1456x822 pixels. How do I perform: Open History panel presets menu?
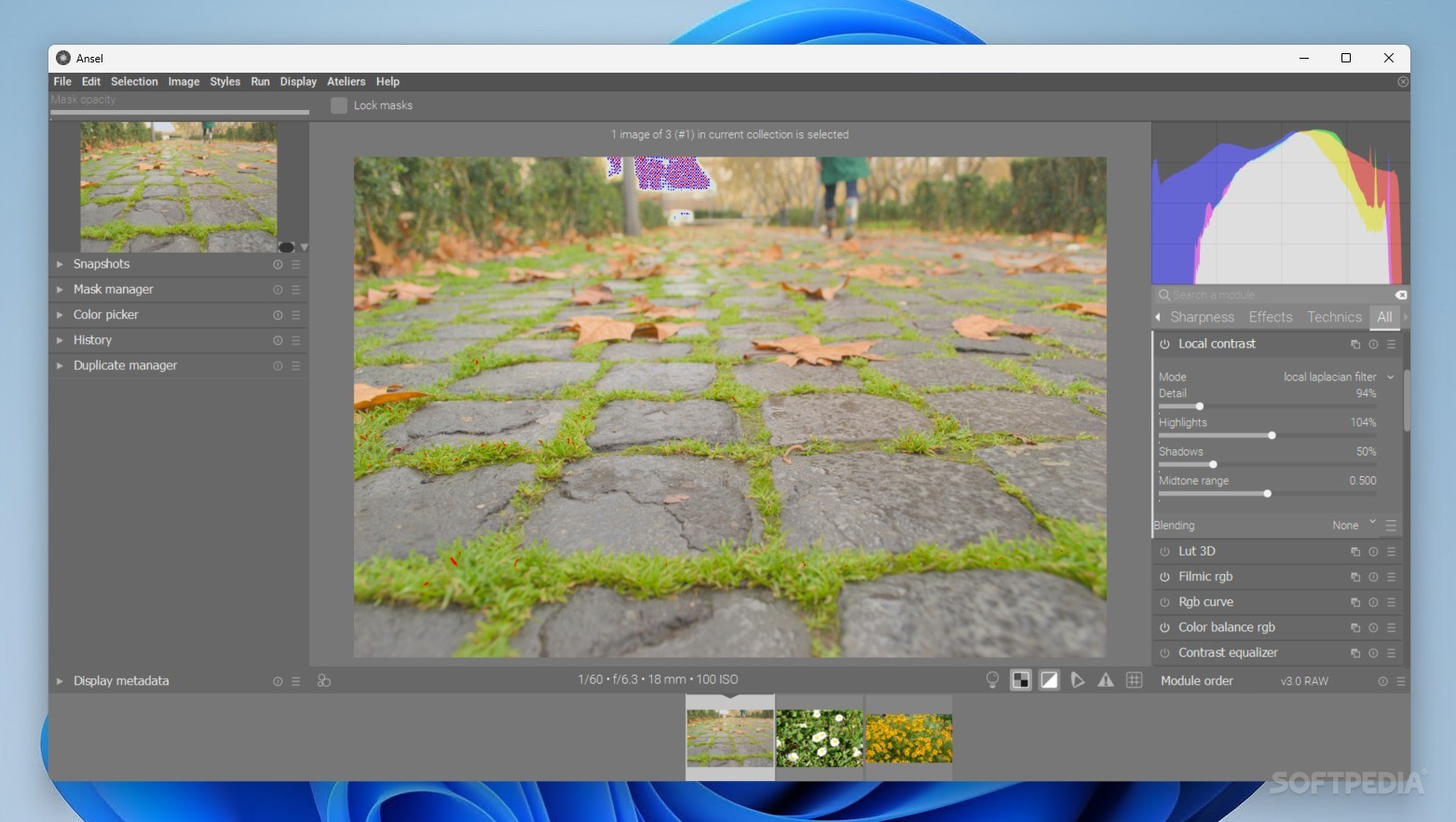(296, 340)
